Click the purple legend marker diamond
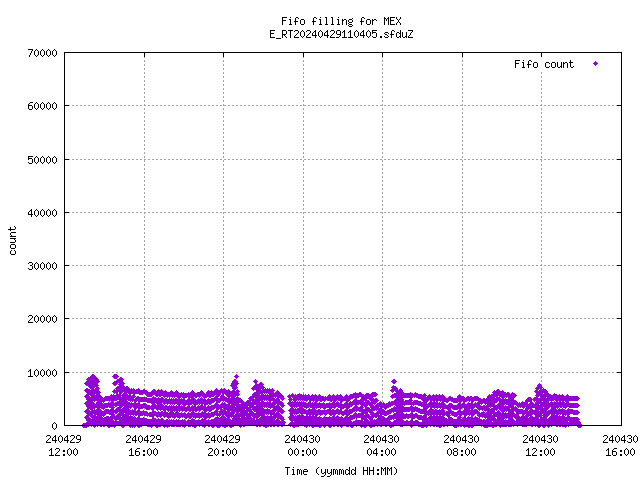Image resolution: width=640 pixels, height=480 pixels. [596, 64]
